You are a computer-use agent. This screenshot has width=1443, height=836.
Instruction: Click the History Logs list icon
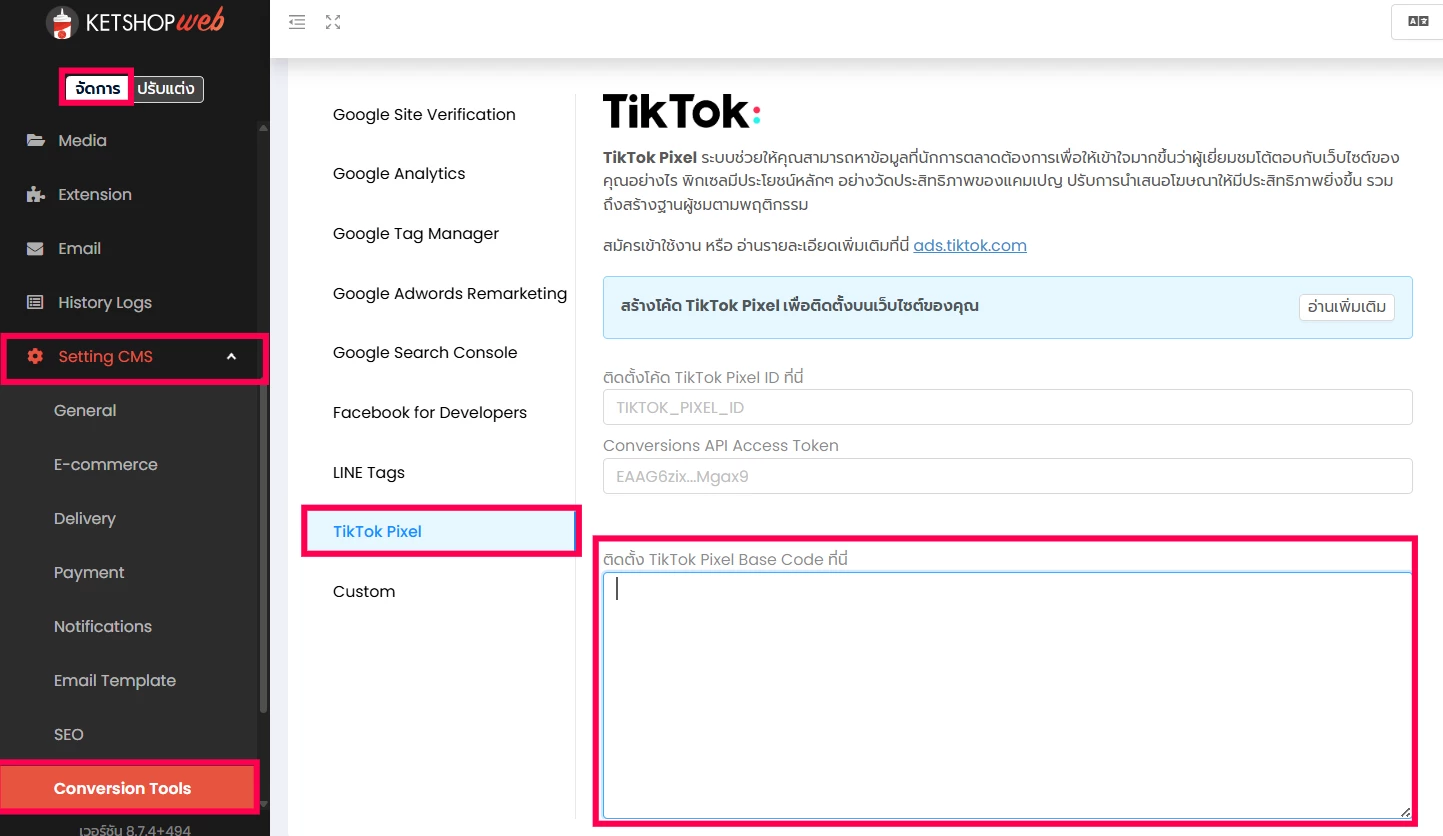pos(35,302)
